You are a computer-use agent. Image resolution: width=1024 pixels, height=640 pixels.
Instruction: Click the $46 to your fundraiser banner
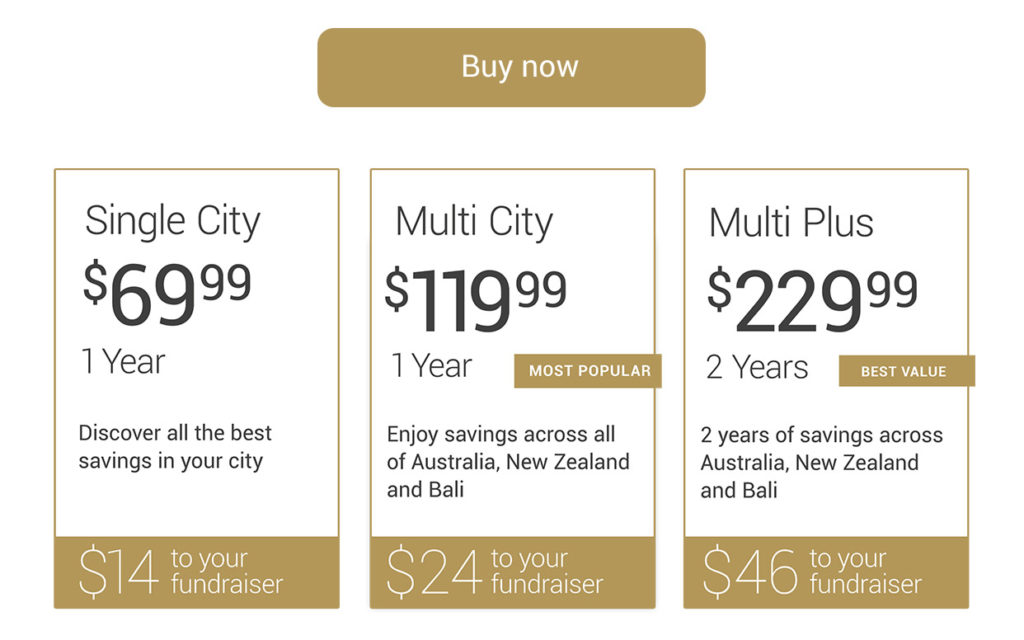(826, 573)
